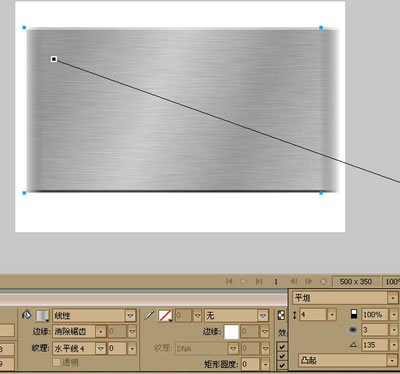Toggle the middle effect checkbox

click(x=282, y=356)
